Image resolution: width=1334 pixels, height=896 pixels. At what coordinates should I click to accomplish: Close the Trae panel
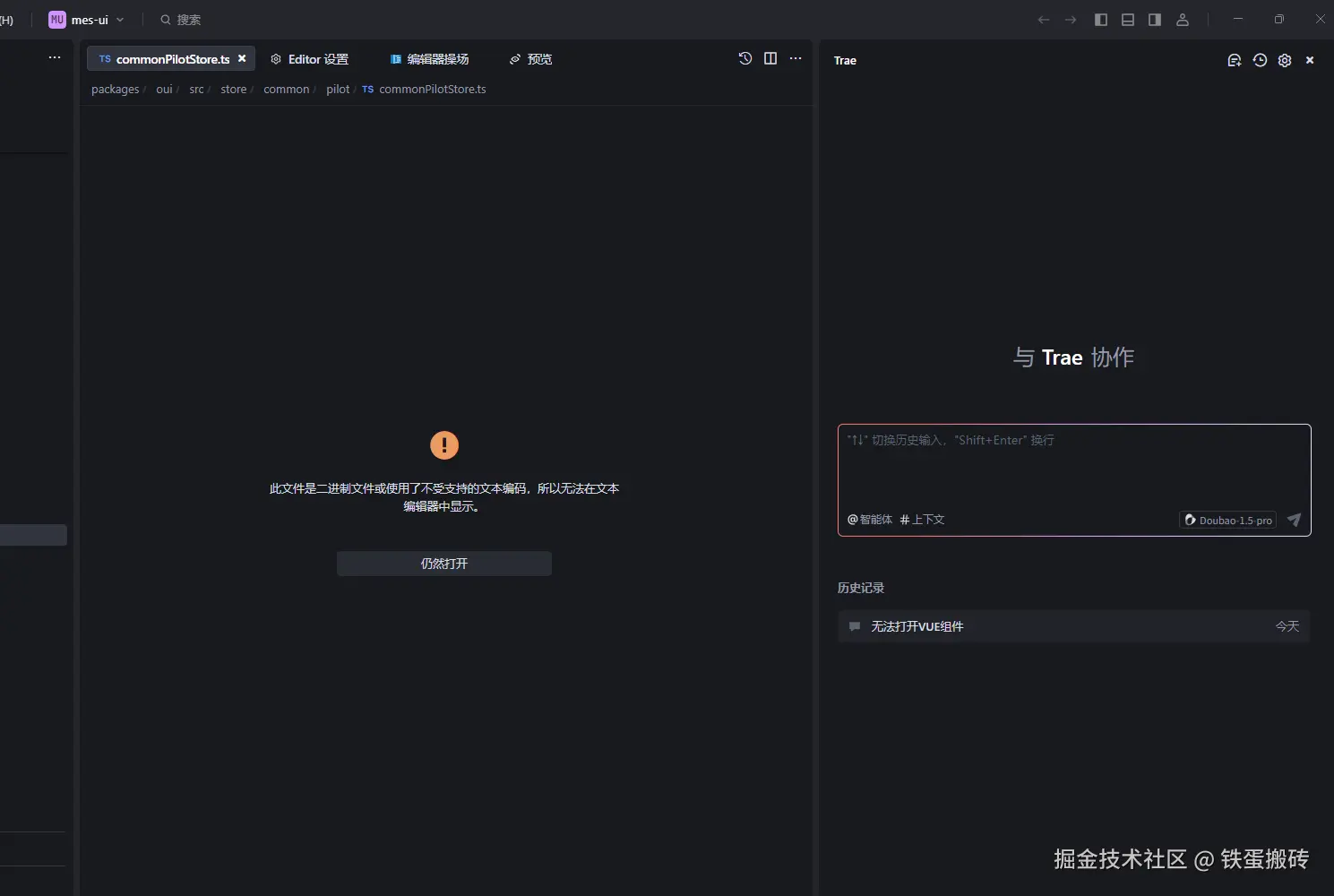click(1310, 60)
